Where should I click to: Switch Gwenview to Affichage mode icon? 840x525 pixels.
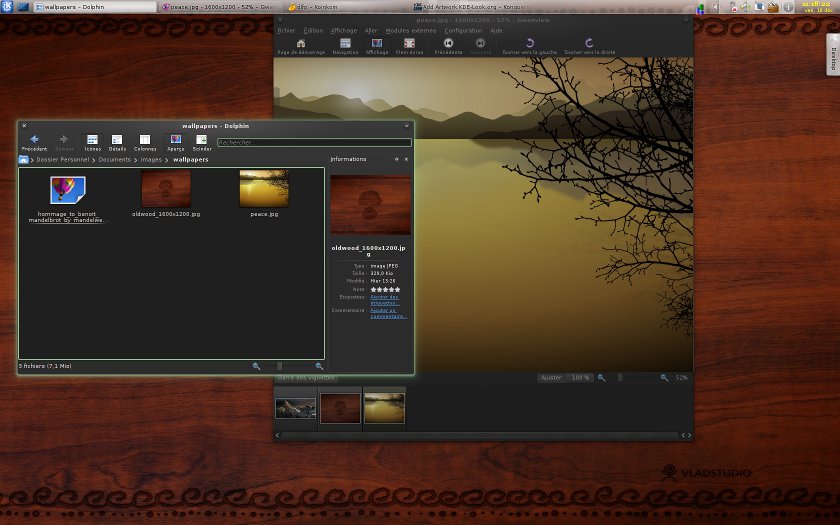(x=377, y=47)
